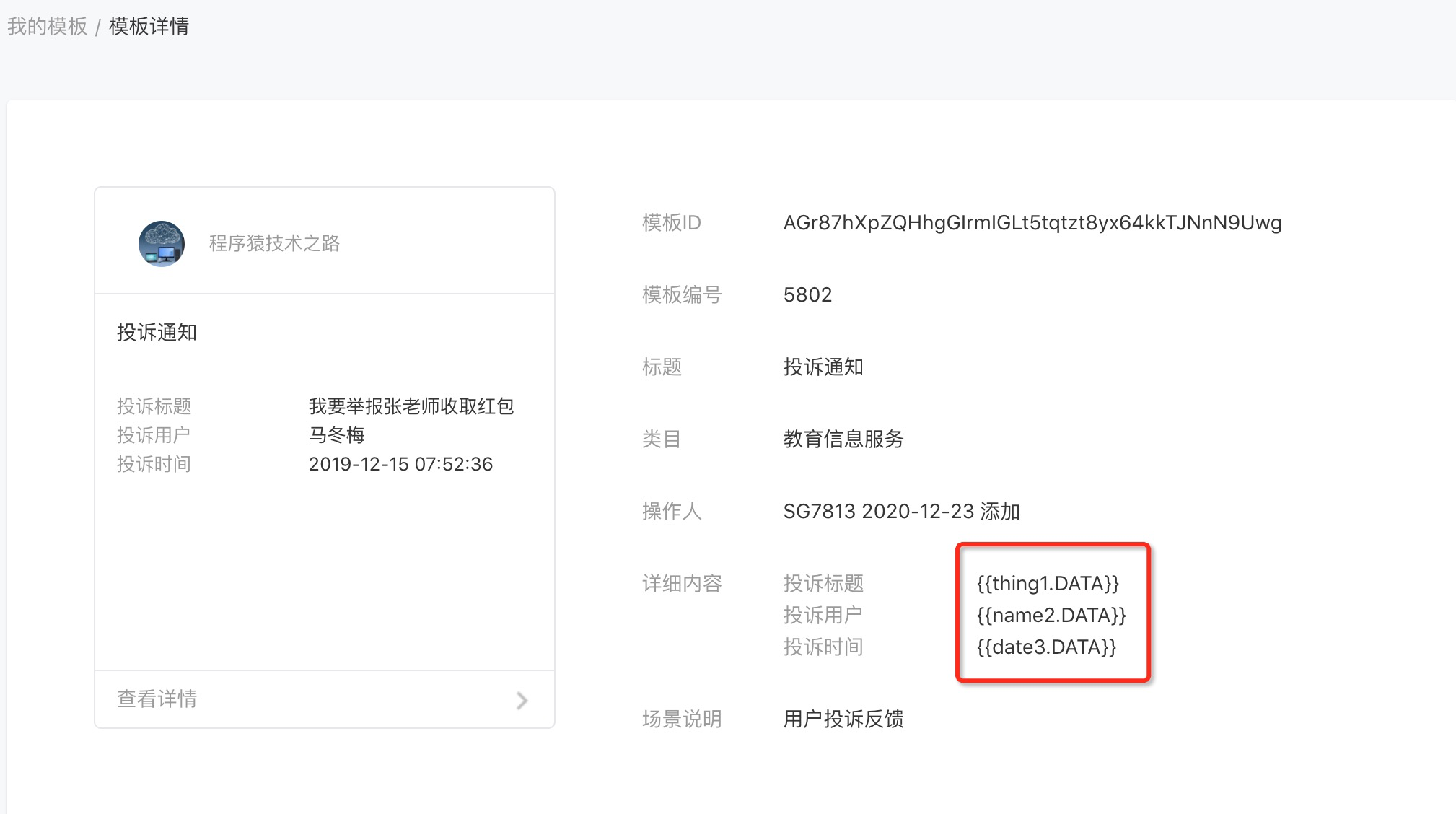Go back to 我的模板 breadcrumb

point(48,27)
